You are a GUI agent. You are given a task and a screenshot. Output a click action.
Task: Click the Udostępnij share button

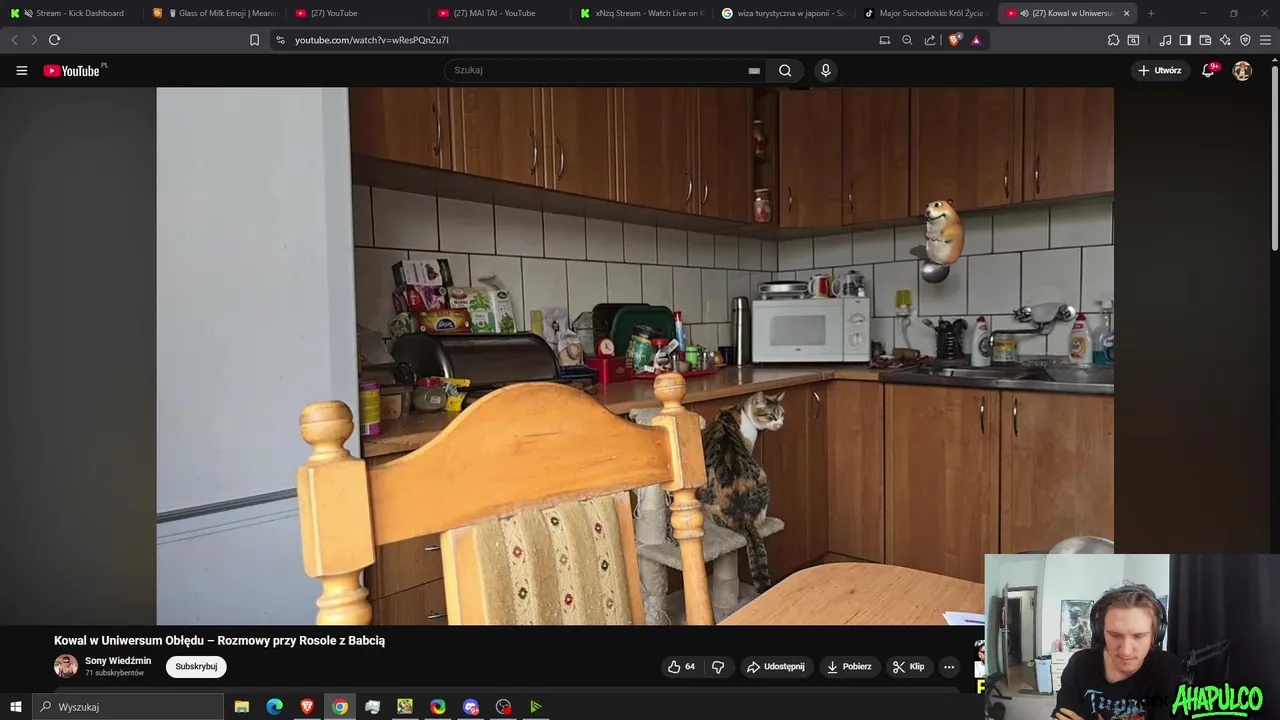[x=775, y=666]
